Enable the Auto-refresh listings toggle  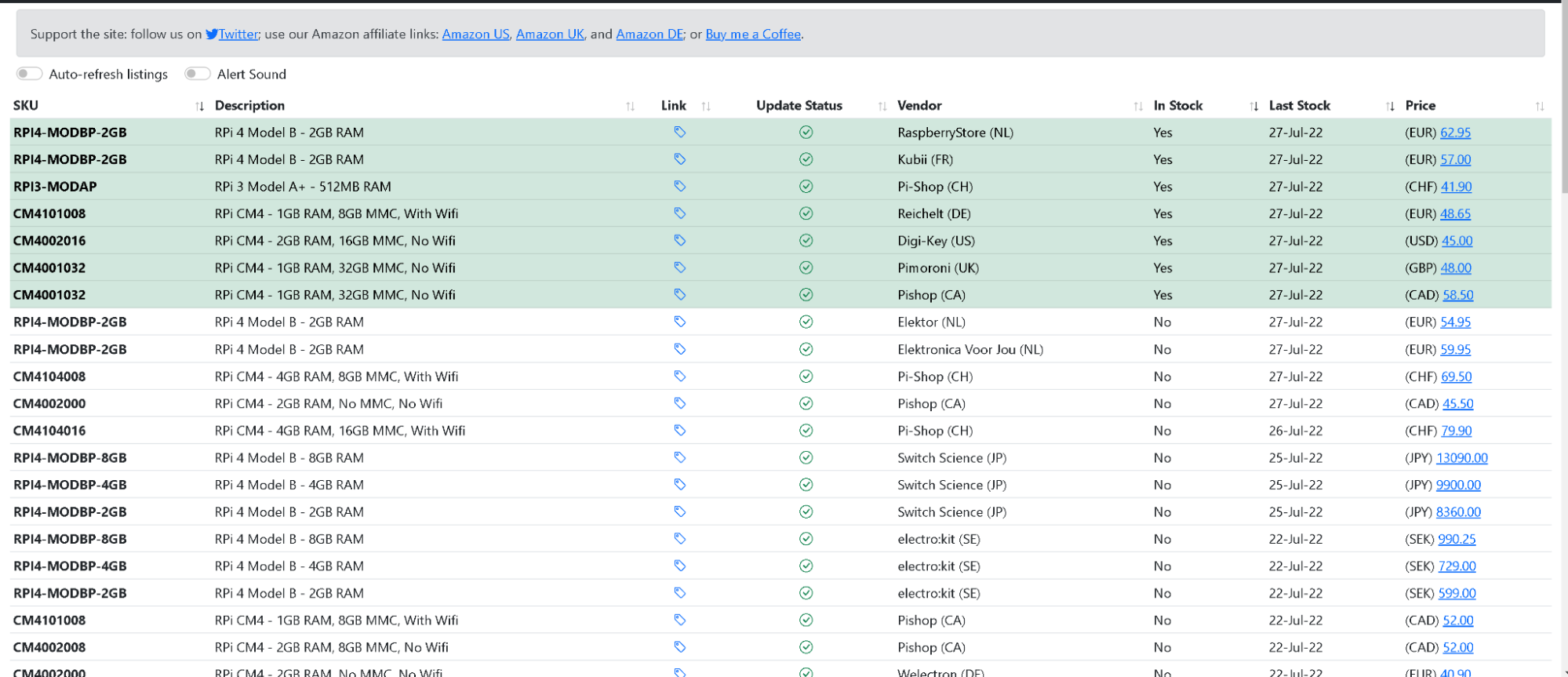(30, 74)
